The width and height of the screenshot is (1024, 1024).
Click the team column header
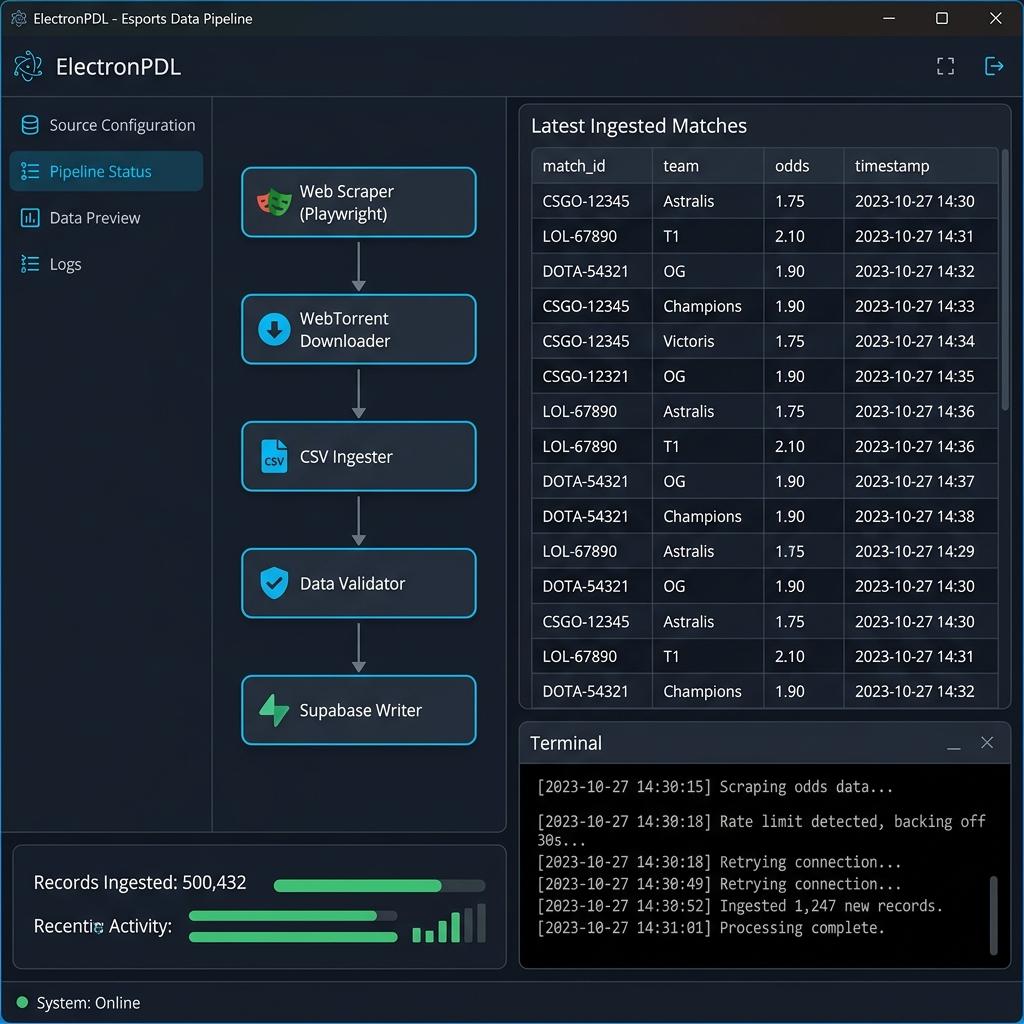coord(708,166)
